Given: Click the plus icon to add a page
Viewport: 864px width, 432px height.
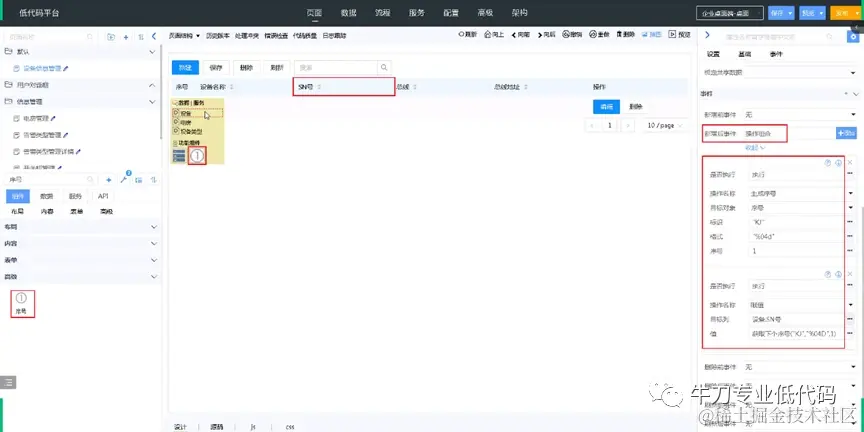Looking at the screenshot, I should coord(126,37).
